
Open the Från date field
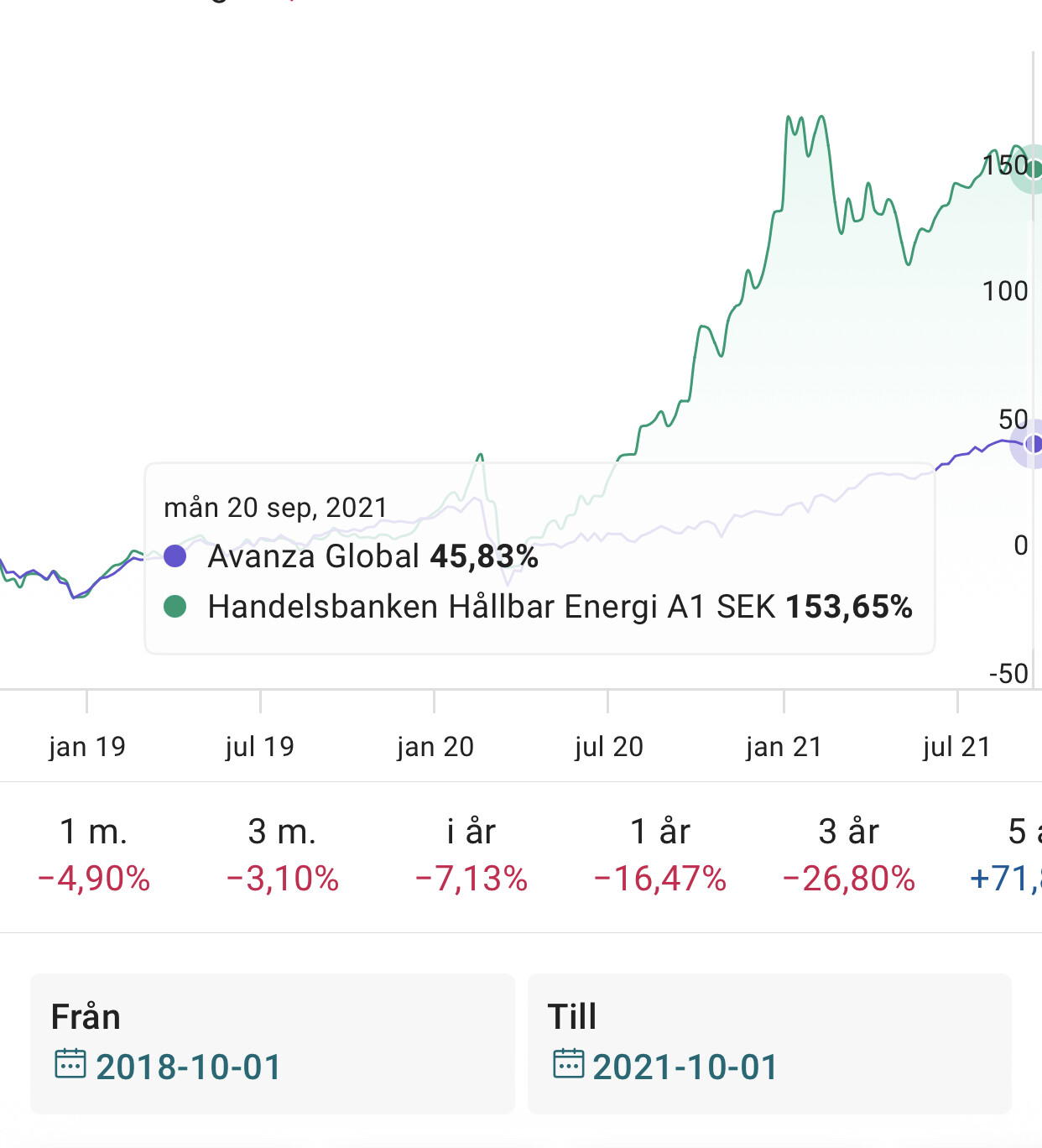pyautogui.click(x=272, y=1043)
